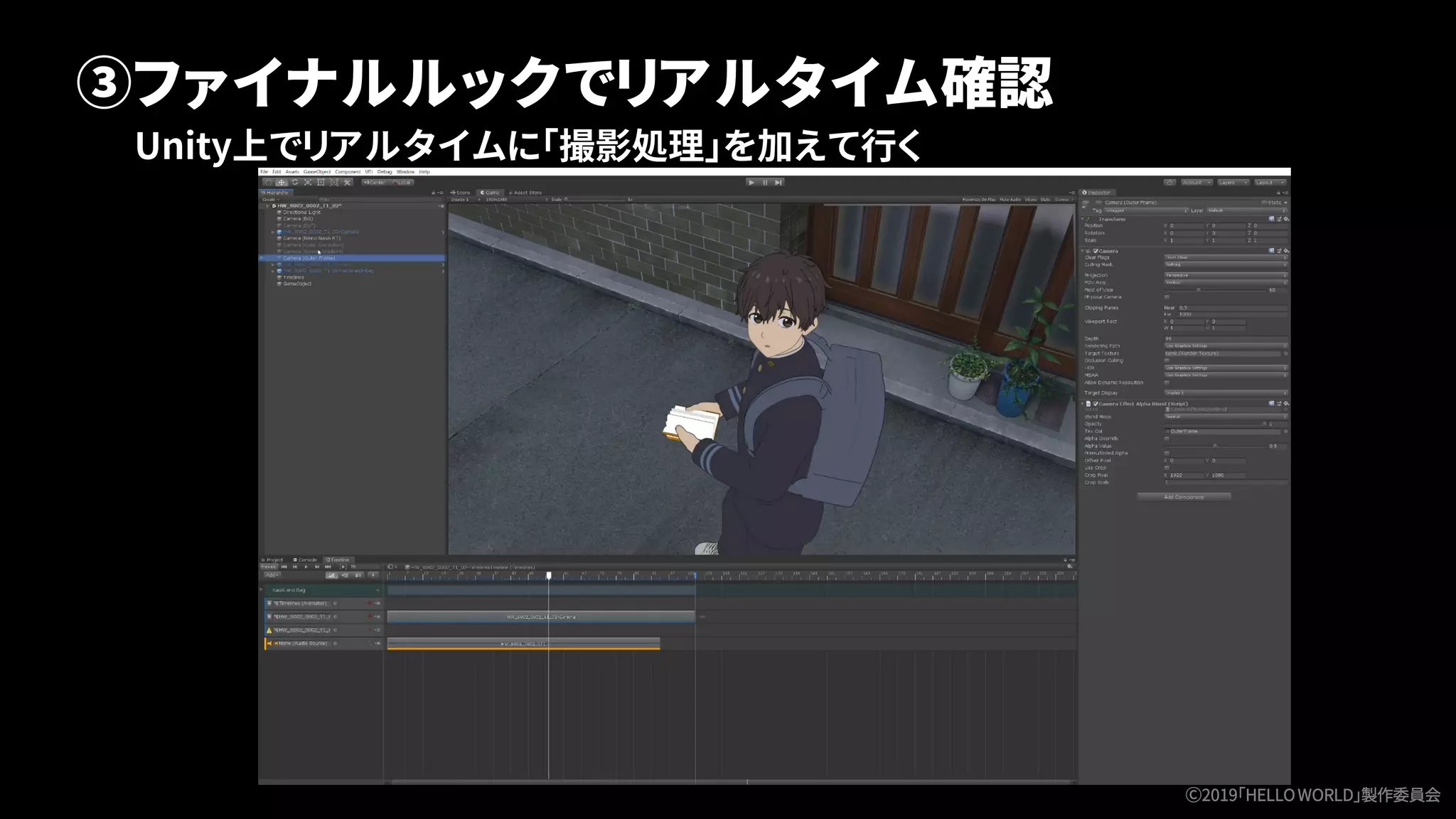Enable the Alpha Override checkbox
The height and width of the screenshot is (819, 1456).
pos(1167,439)
